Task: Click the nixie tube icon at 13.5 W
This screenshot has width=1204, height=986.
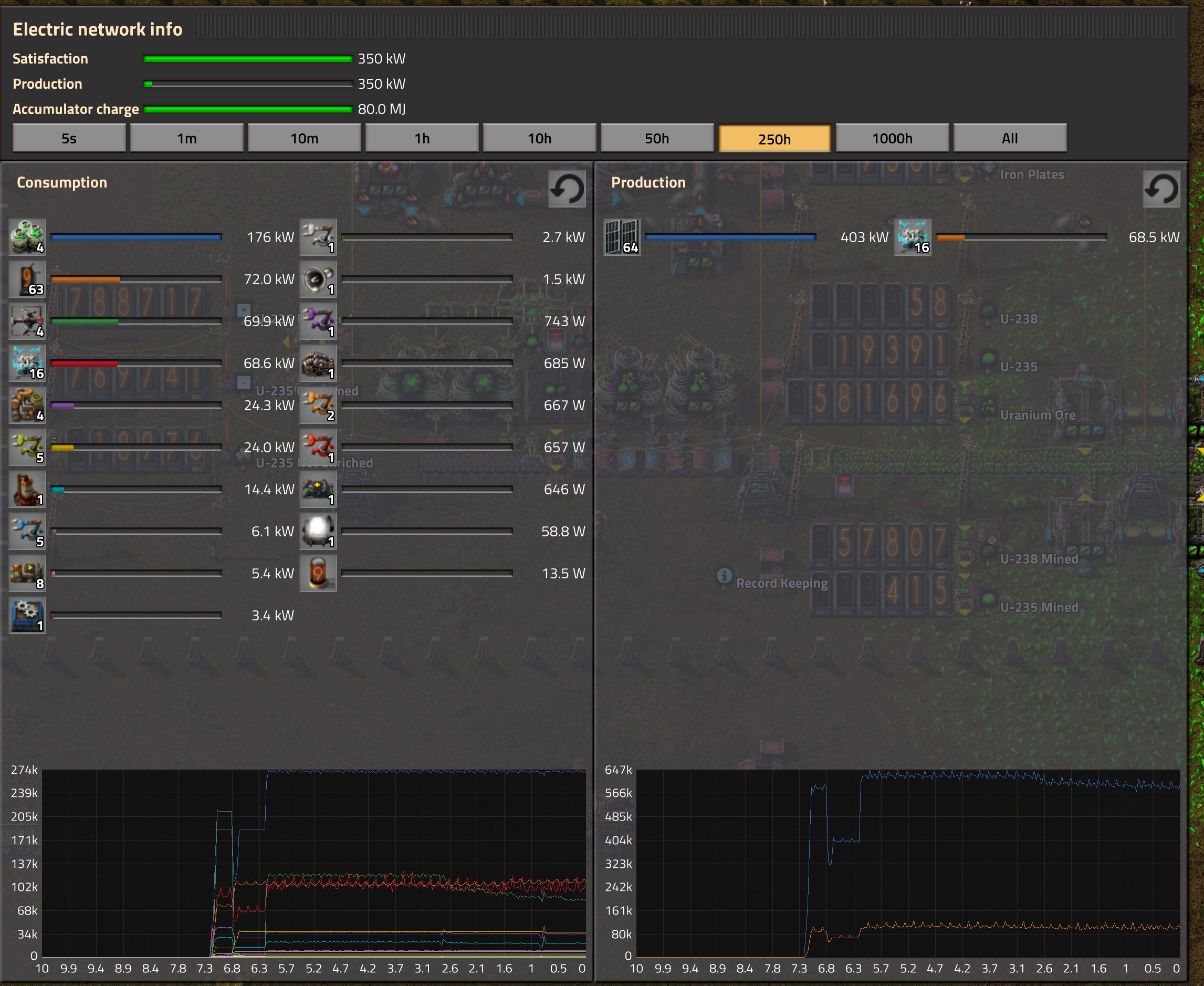Action: tap(318, 573)
